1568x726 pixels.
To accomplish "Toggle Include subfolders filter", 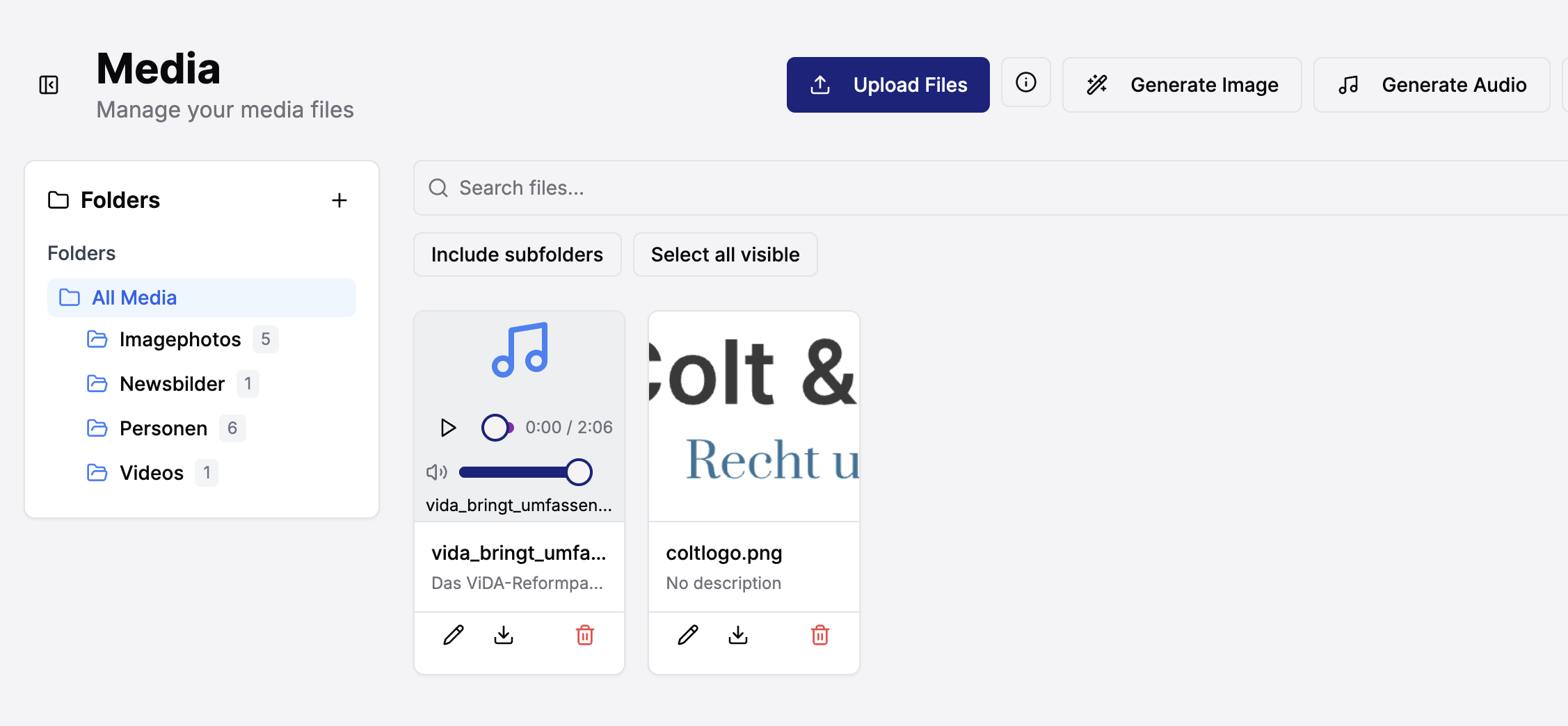I will (517, 255).
